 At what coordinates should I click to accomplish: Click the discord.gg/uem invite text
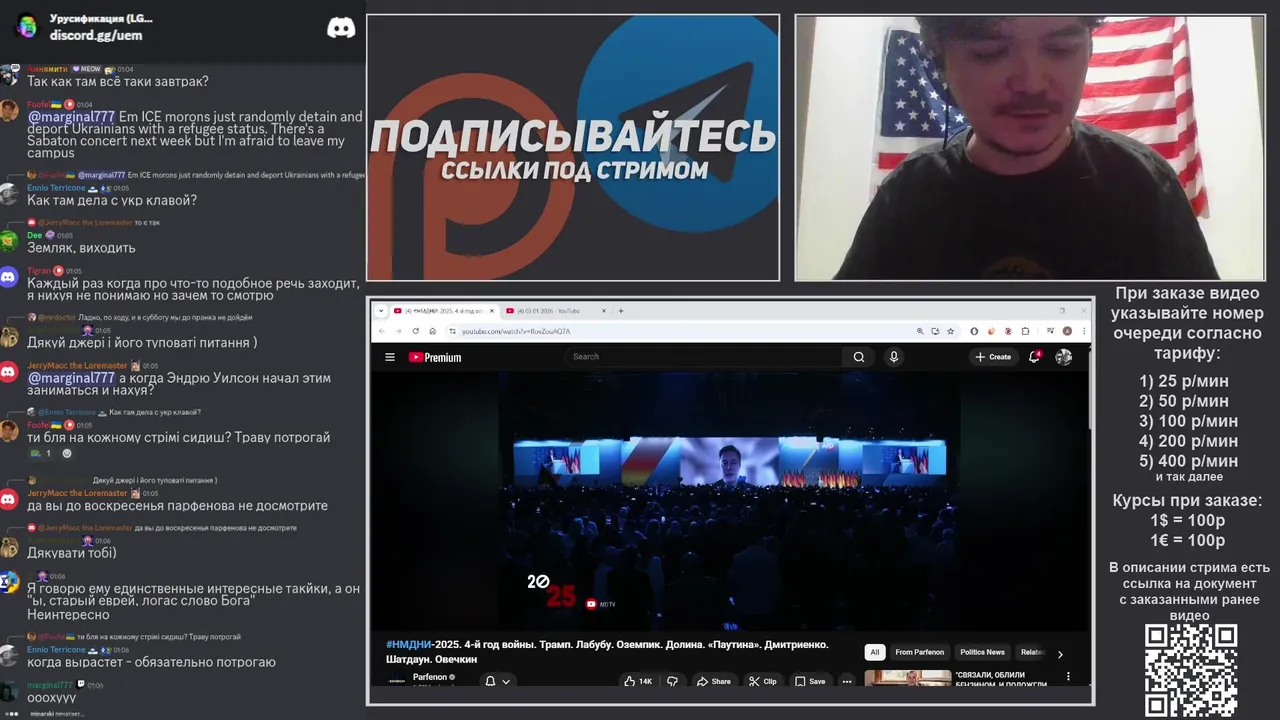96,35
